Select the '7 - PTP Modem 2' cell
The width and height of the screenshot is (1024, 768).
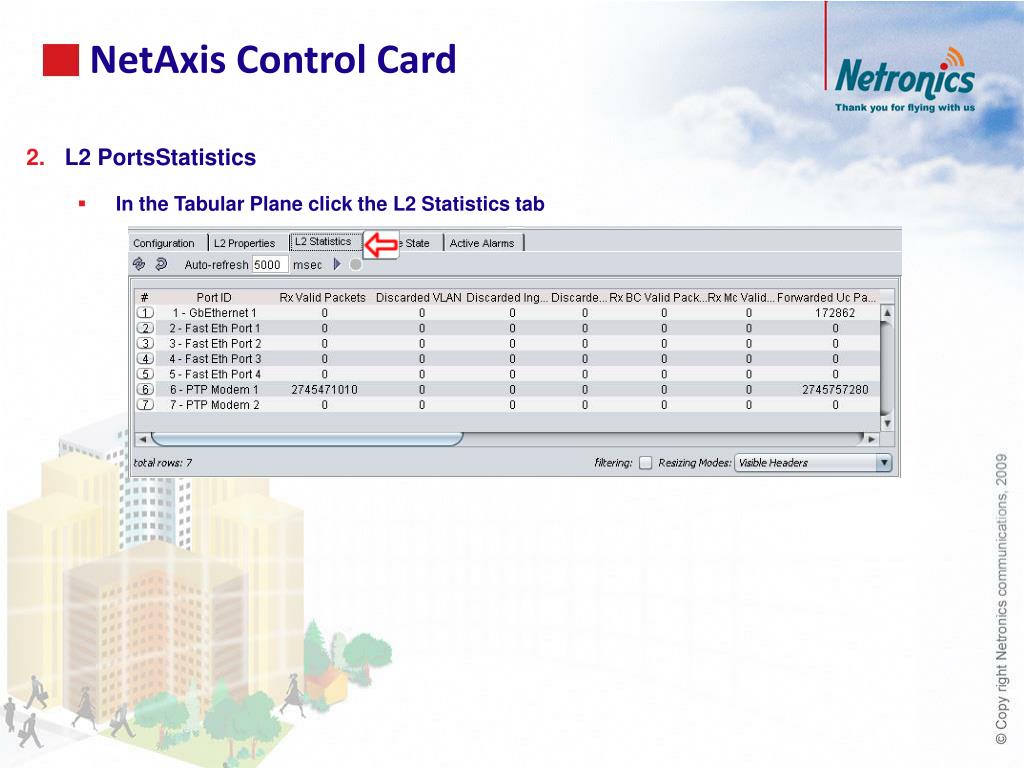(214, 405)
